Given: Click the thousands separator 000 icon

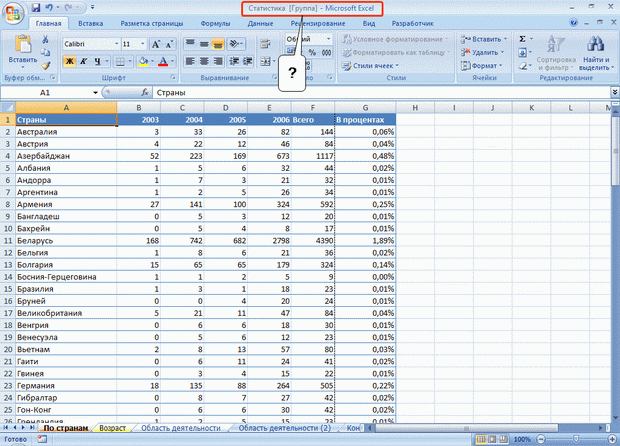Looking at the screenshot, I should pyautogui.click(x=326, y=52).
